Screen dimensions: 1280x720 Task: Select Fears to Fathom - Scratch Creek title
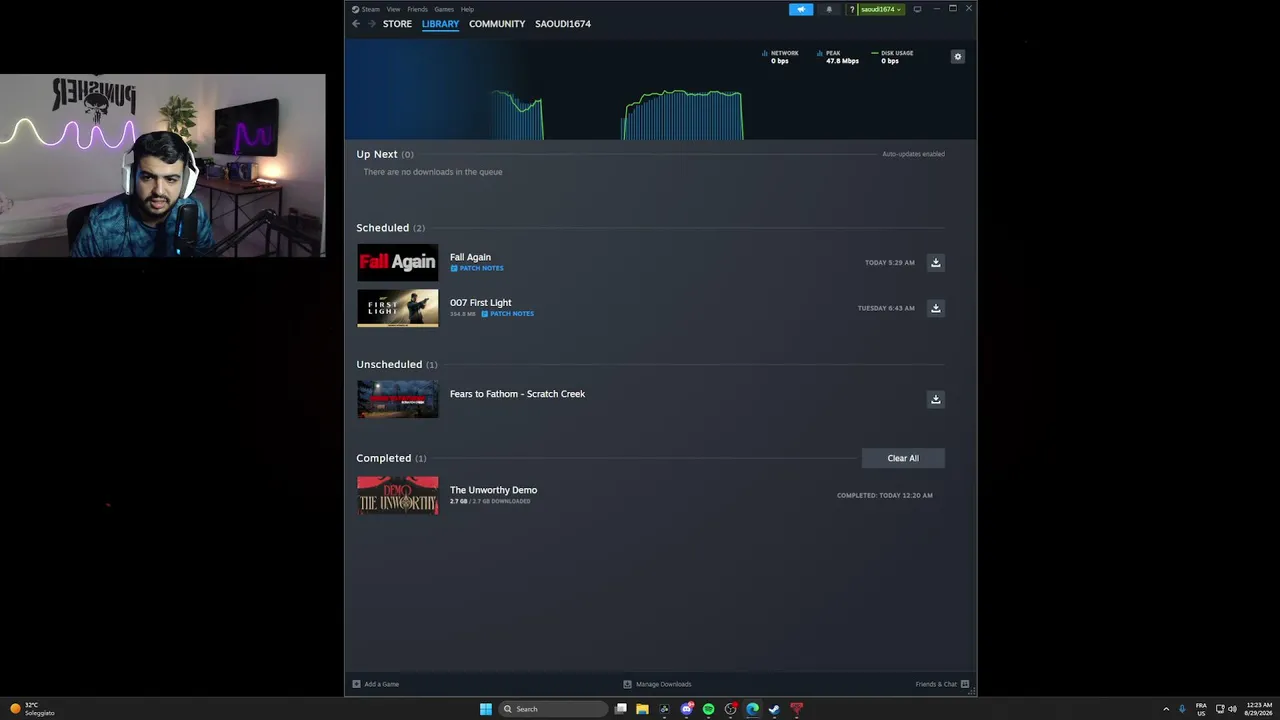[x=517, y=394]
